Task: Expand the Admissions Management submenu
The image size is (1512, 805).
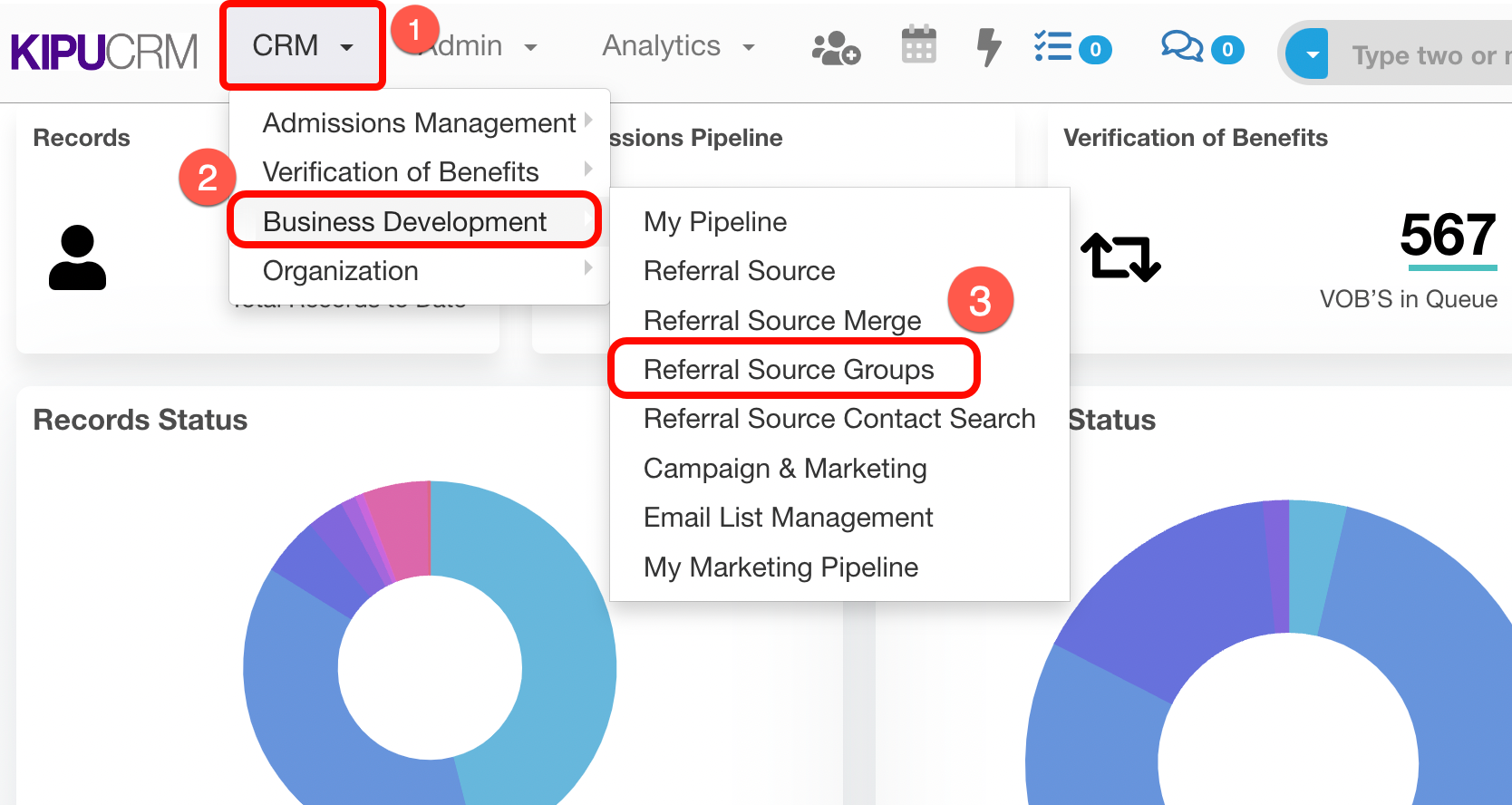Action: click(419, 122)
